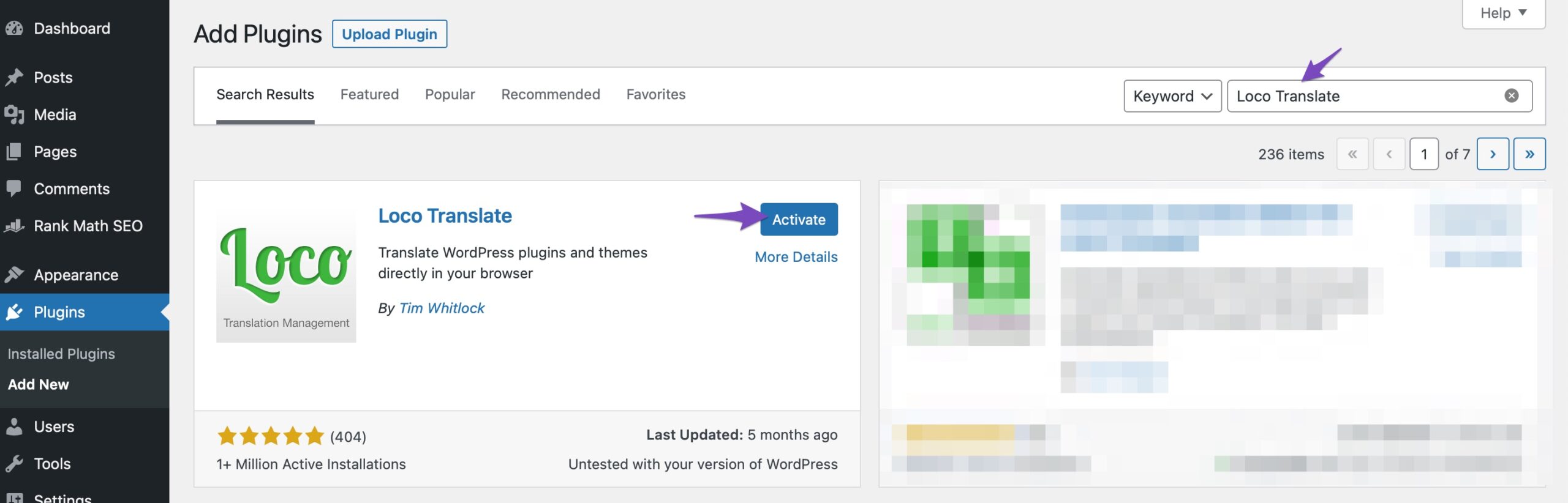Click the '(404)' review count

(348, 436)
